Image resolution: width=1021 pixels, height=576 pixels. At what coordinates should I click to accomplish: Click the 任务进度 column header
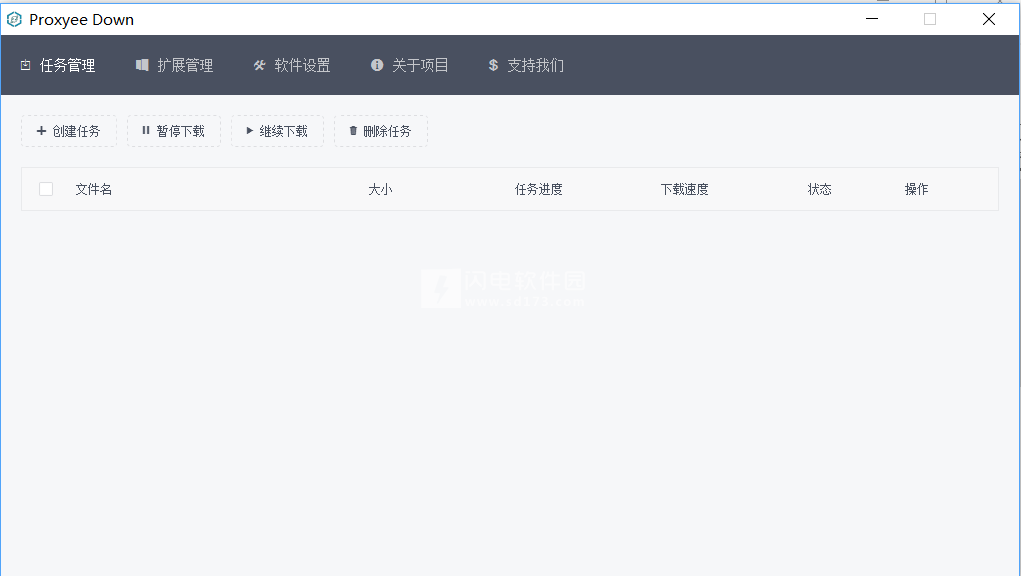(x=539, y=189)
